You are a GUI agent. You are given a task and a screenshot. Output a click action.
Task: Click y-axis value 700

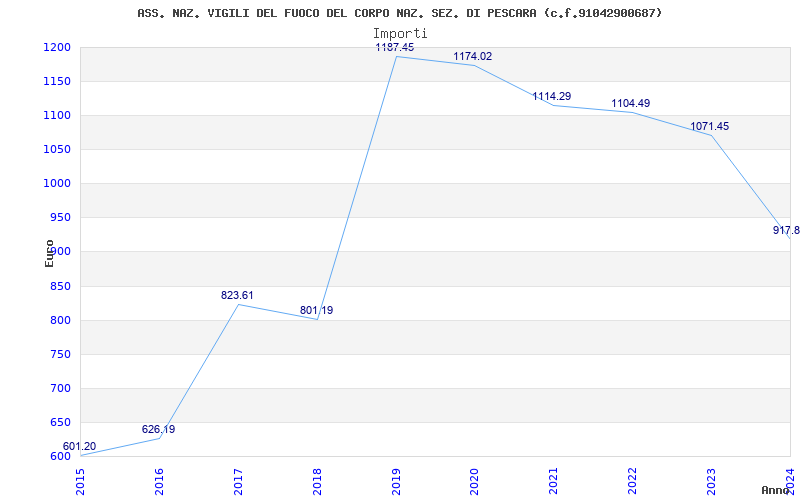(60, 389)
